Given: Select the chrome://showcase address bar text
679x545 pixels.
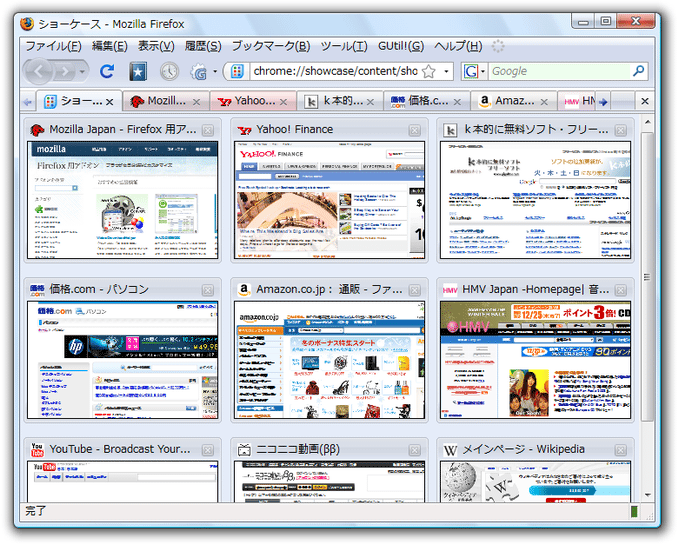Looking at the screenshot, I should click(x=335, y=71).
